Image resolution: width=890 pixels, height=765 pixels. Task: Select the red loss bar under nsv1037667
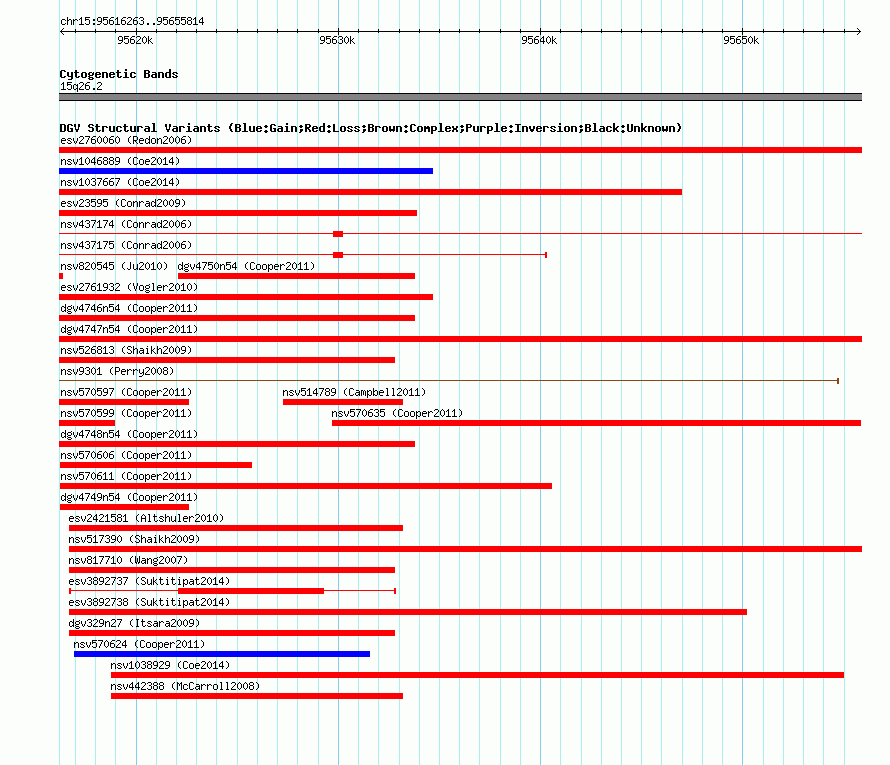click(370, 192)
